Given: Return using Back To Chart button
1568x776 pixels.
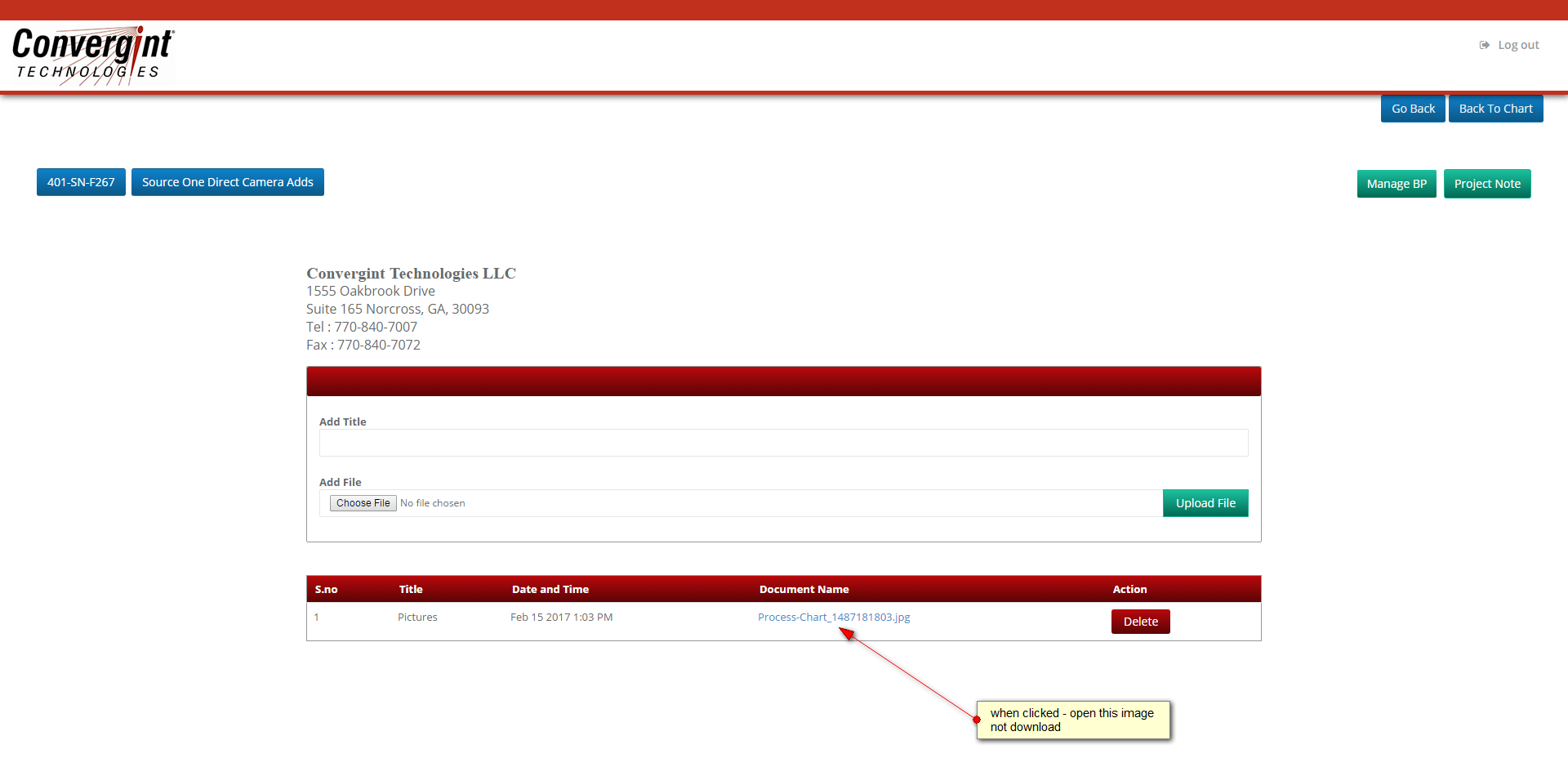Looking at the screenshot, I should (1495, 109).
